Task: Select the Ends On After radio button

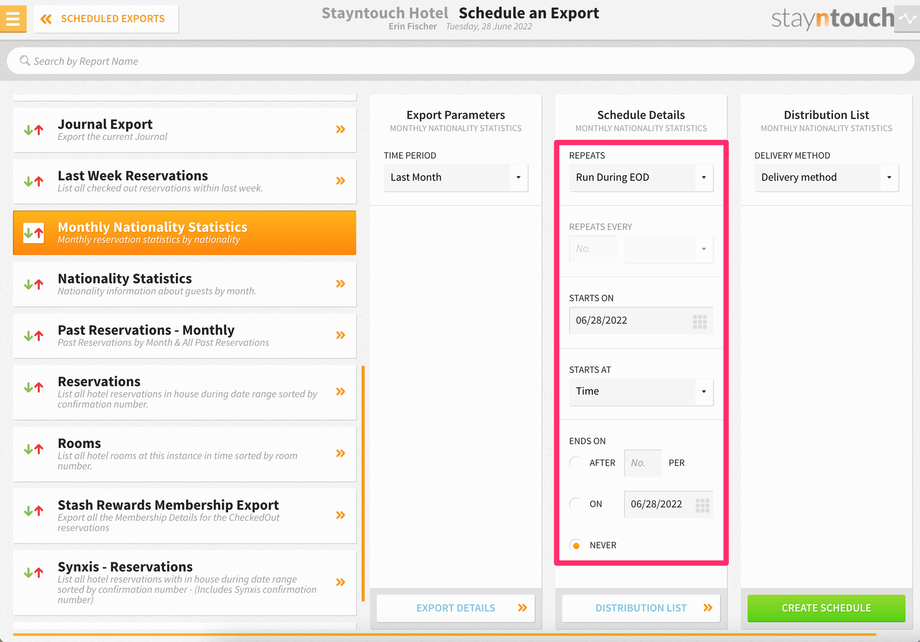Action: 576,462
